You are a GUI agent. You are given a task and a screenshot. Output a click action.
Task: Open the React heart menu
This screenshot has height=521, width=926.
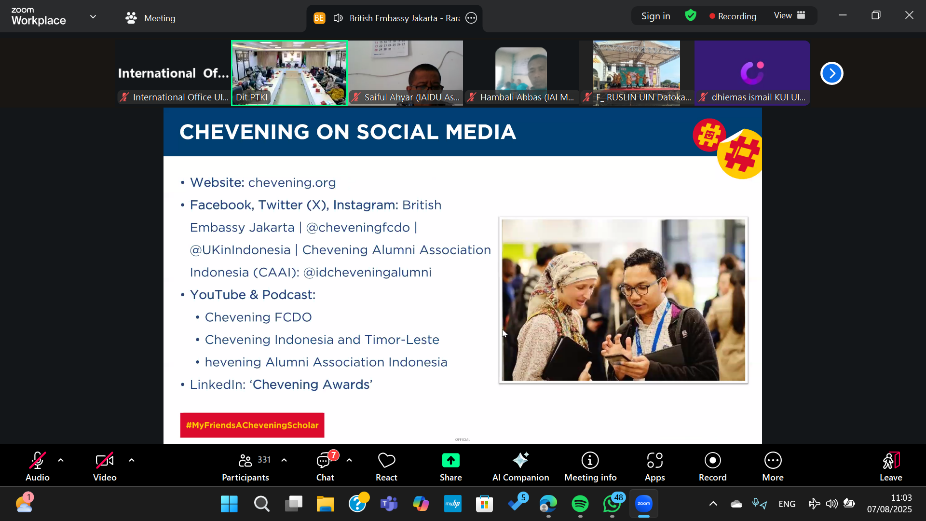click(x=386, y=466)
